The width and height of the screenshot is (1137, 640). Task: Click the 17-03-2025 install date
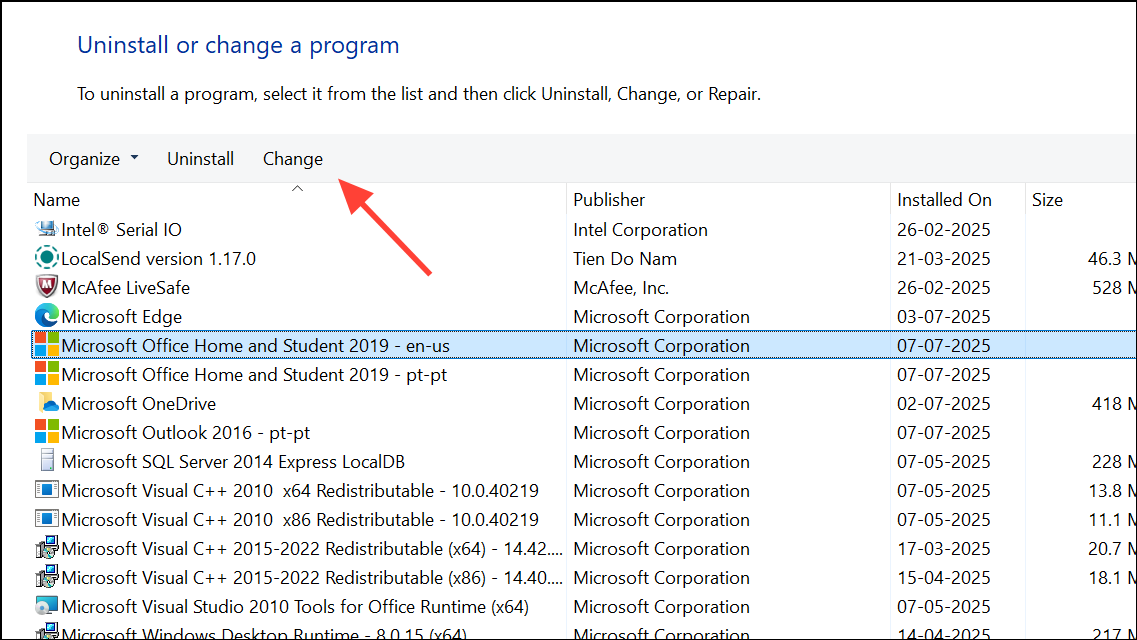943,549
